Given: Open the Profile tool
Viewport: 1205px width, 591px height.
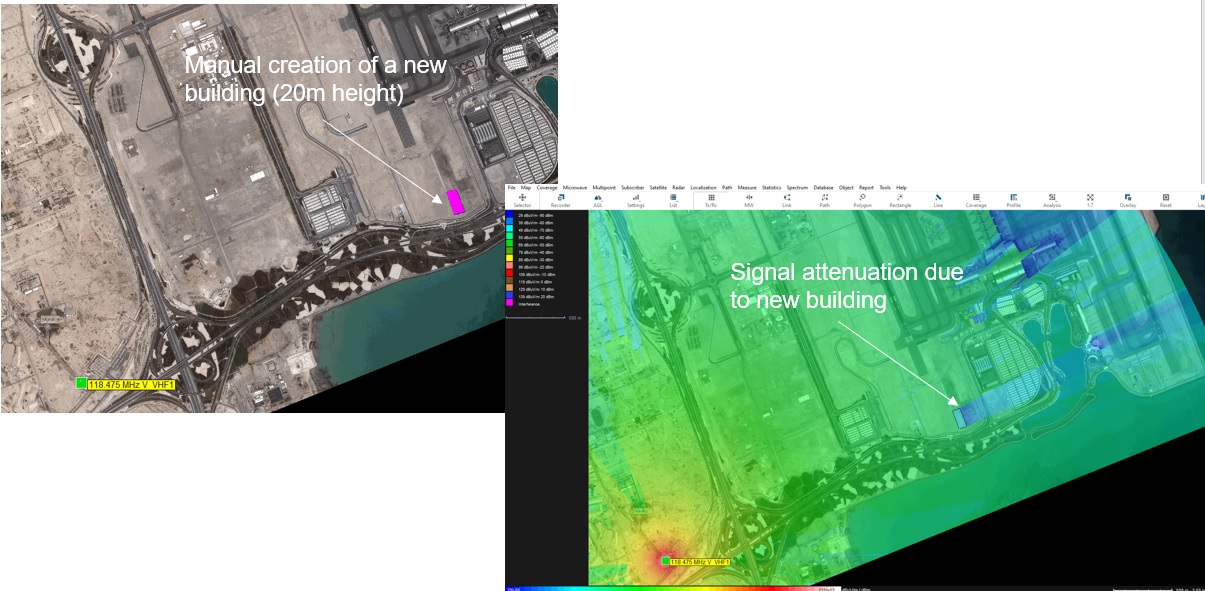Looking at the screenshot, I should 1014,200.
